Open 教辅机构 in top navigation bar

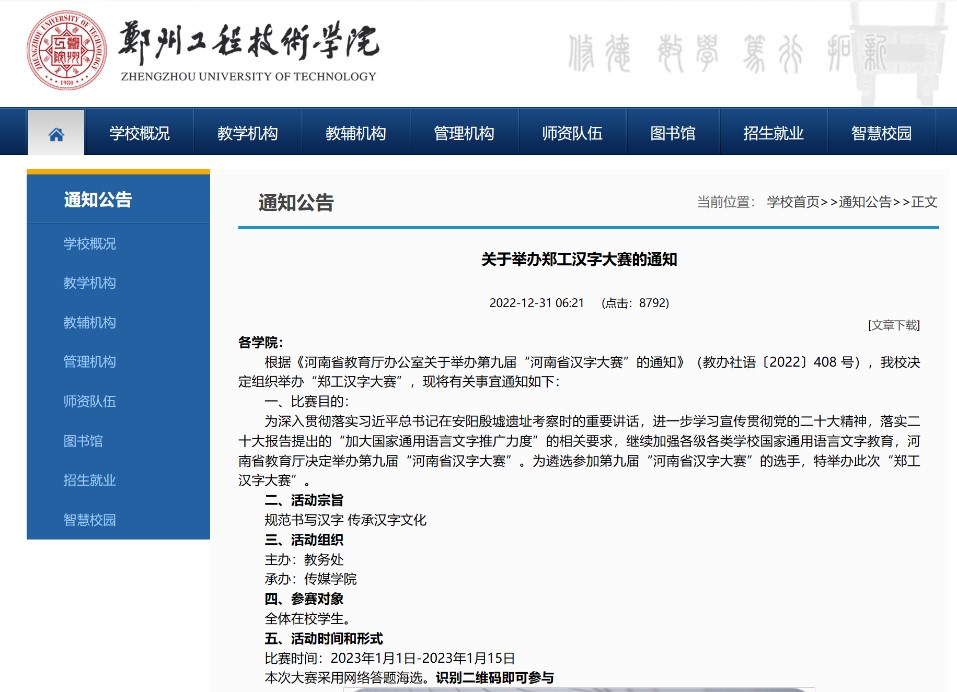[x=355, y=133]
